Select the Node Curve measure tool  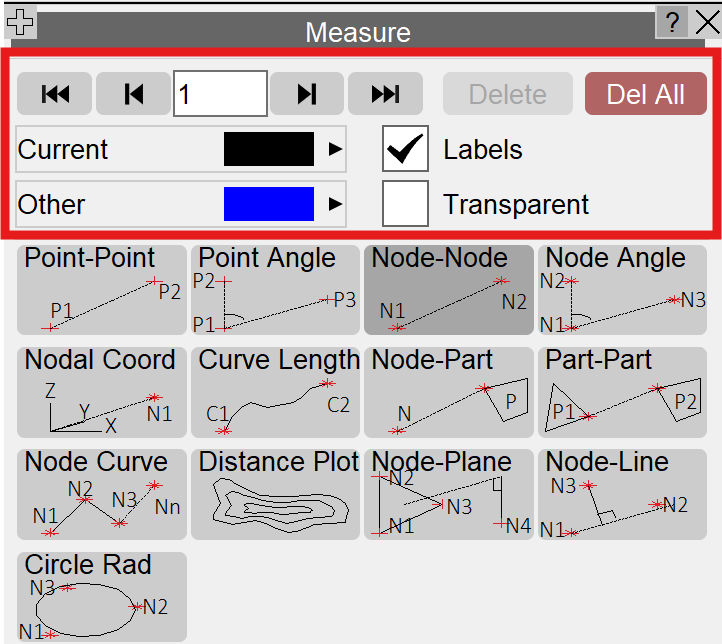(102, 494)
